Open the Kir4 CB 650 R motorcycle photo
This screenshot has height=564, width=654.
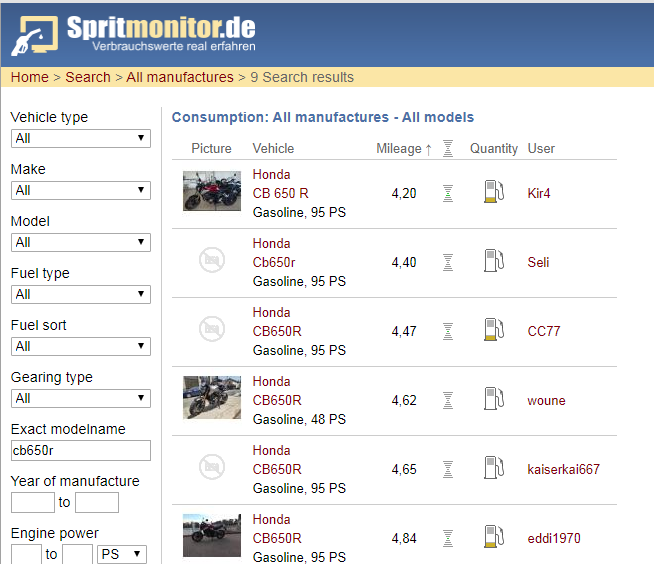pos(212,191)
